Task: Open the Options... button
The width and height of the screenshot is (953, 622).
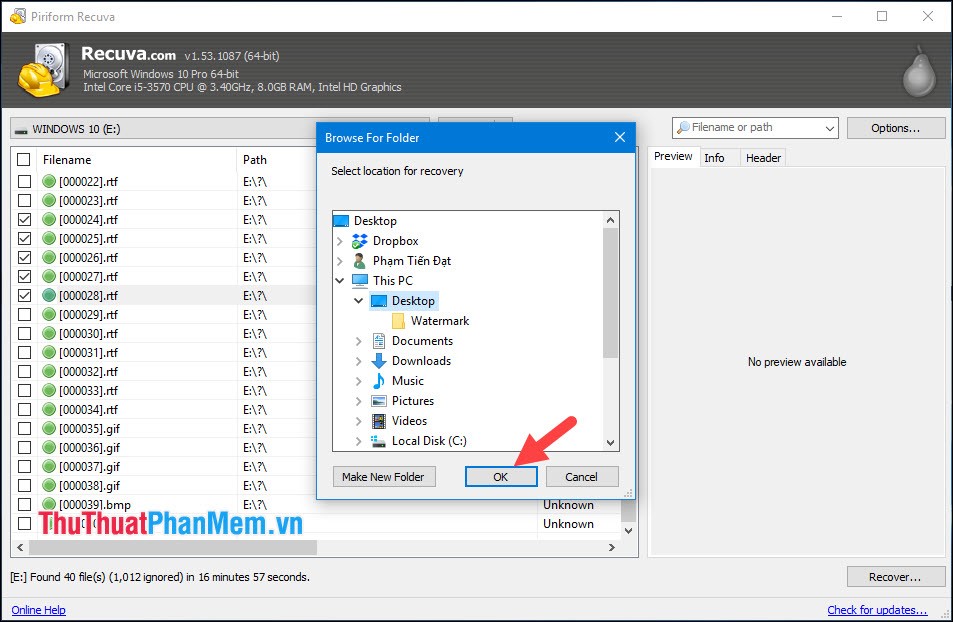Action: click(896, 128)
